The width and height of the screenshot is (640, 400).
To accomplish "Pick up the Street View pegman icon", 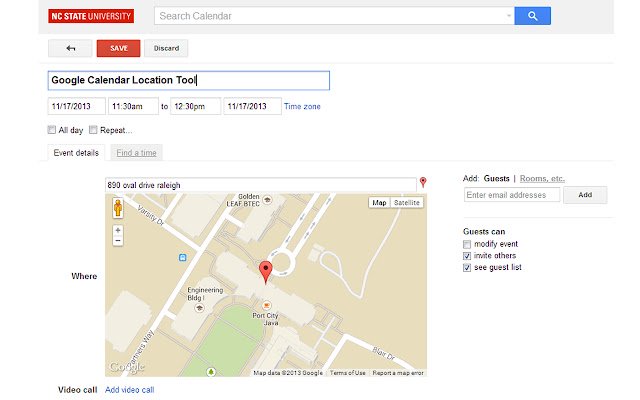I will [x=118, y=208].
